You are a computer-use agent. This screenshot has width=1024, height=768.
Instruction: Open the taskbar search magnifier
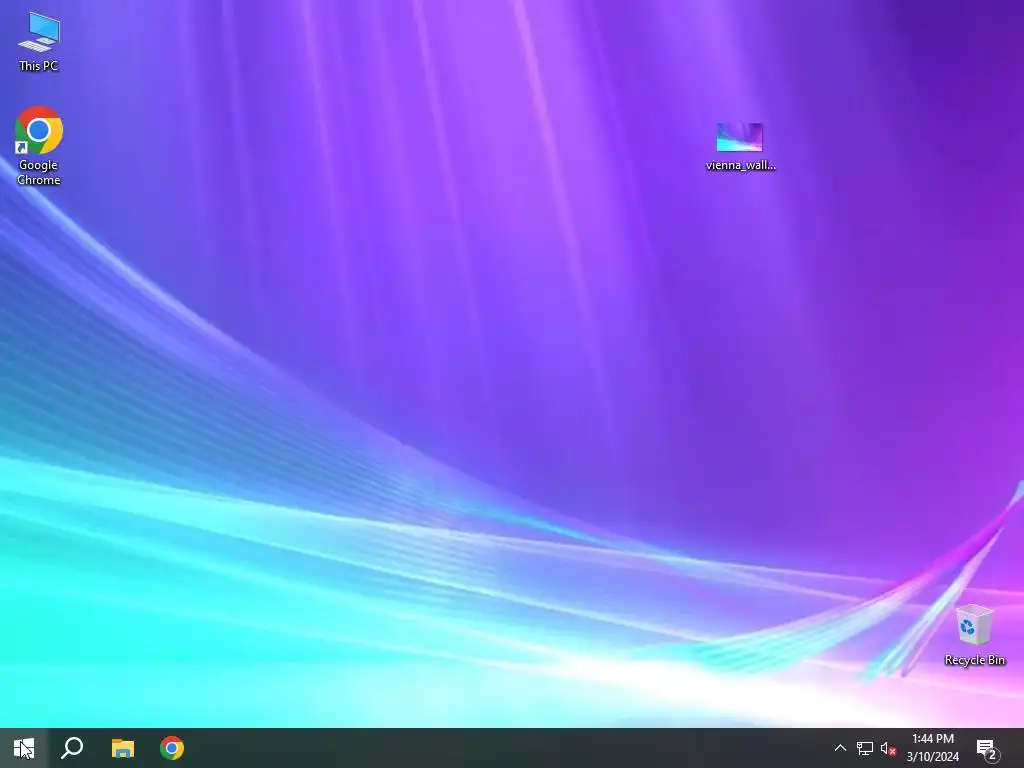[x=72, y=748]
